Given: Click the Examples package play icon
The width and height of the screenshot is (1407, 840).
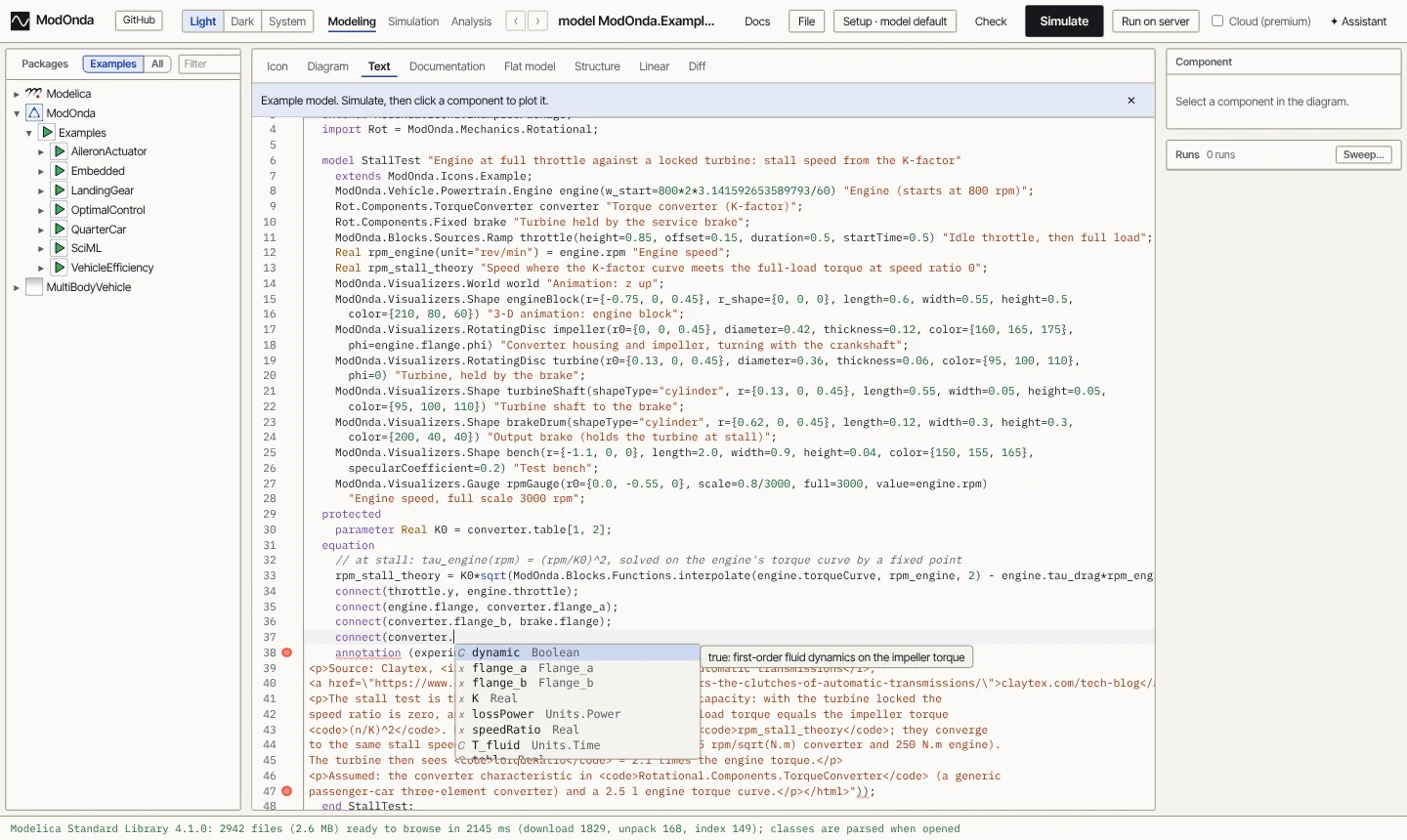Looking at the screenshot, I should point(47,132).
